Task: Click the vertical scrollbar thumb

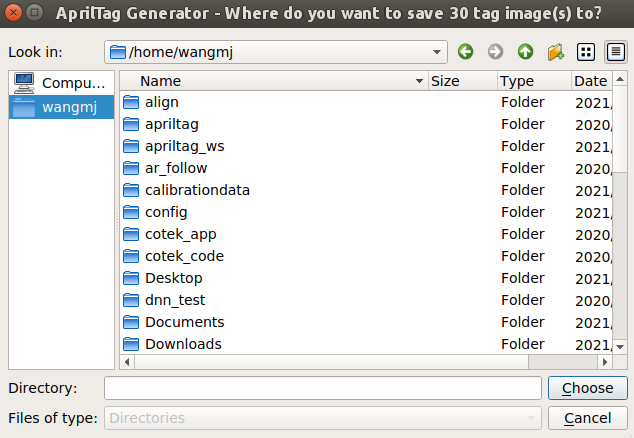Action: [x=620, y=129]
